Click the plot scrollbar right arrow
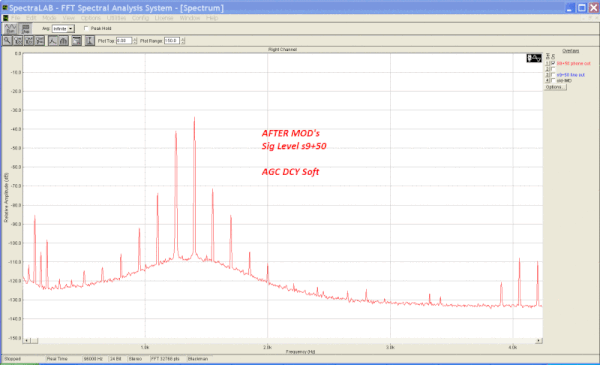Screen dimensions: 600x365 pyautogui.click(x=538, y=340)
